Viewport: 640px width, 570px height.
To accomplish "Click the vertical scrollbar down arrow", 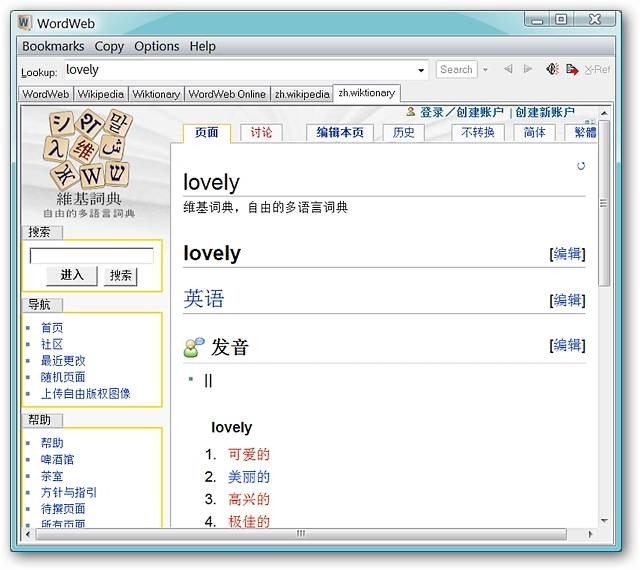I will (x=604, y=521).
